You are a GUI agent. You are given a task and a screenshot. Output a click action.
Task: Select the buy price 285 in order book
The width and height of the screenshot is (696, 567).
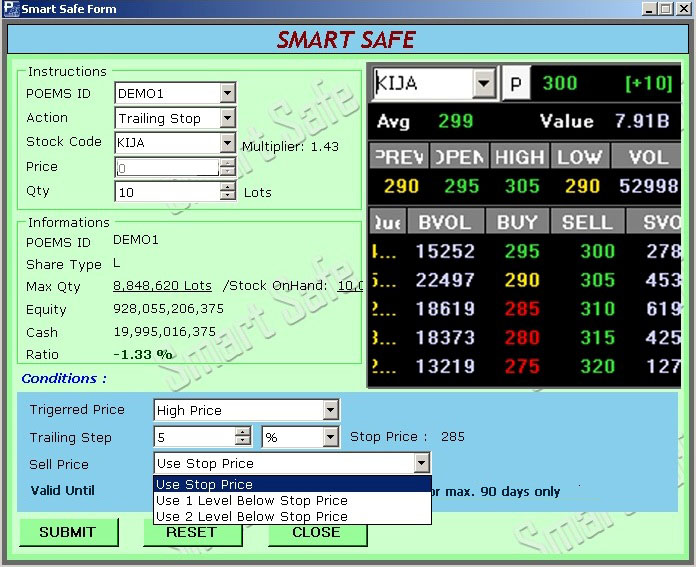[x=522, y=309]
